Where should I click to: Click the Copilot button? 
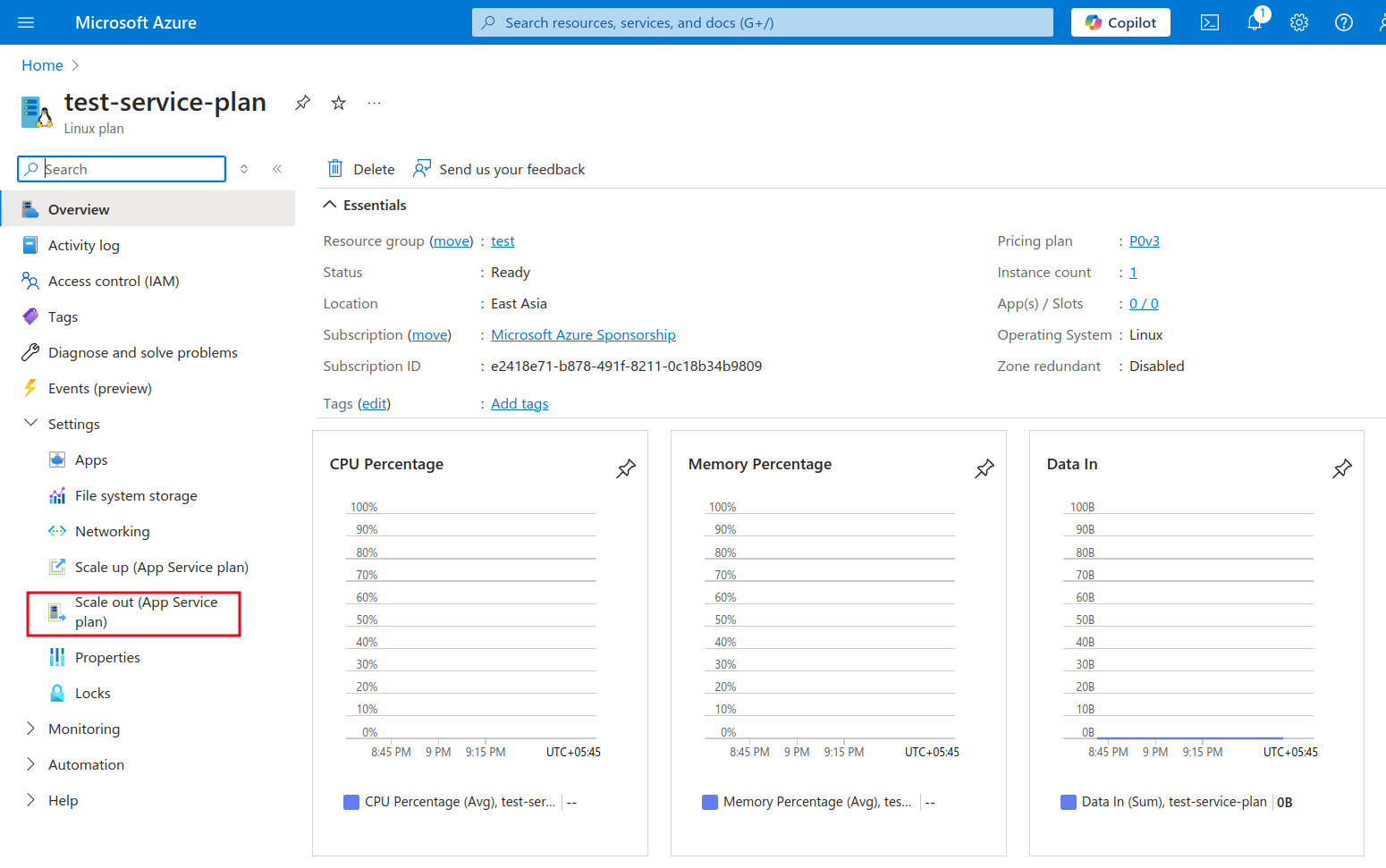(x=1120, y=22)
